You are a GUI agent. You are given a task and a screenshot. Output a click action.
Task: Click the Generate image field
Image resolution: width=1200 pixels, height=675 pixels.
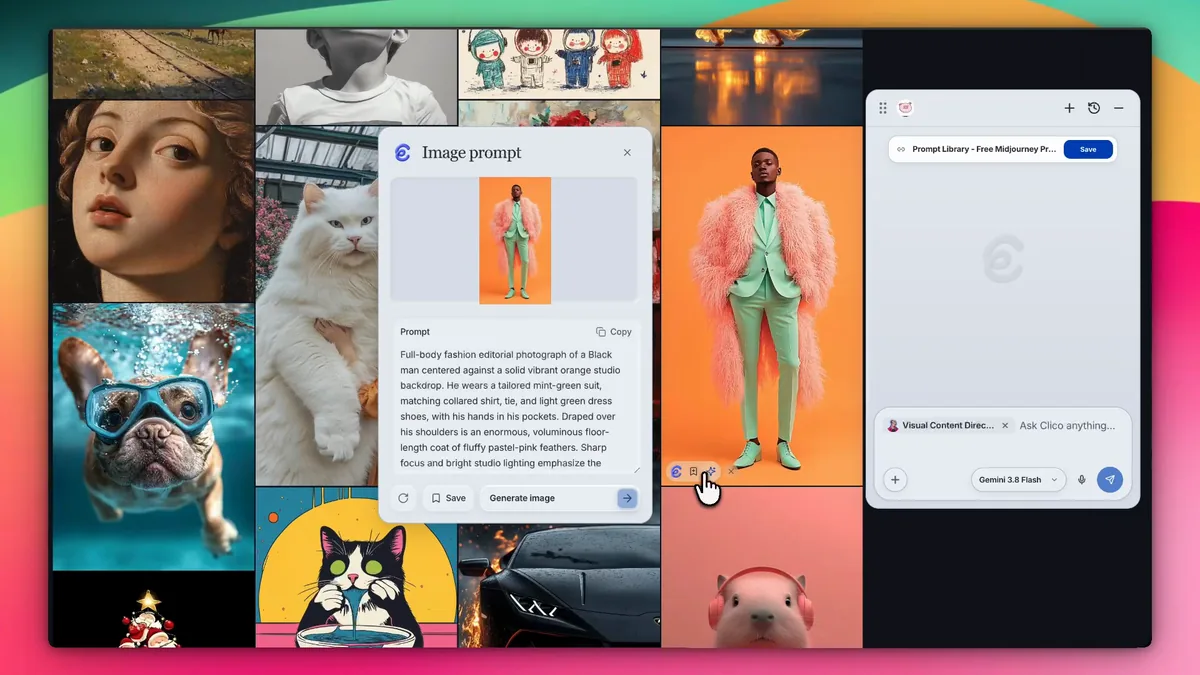click(x=559, y=498)
